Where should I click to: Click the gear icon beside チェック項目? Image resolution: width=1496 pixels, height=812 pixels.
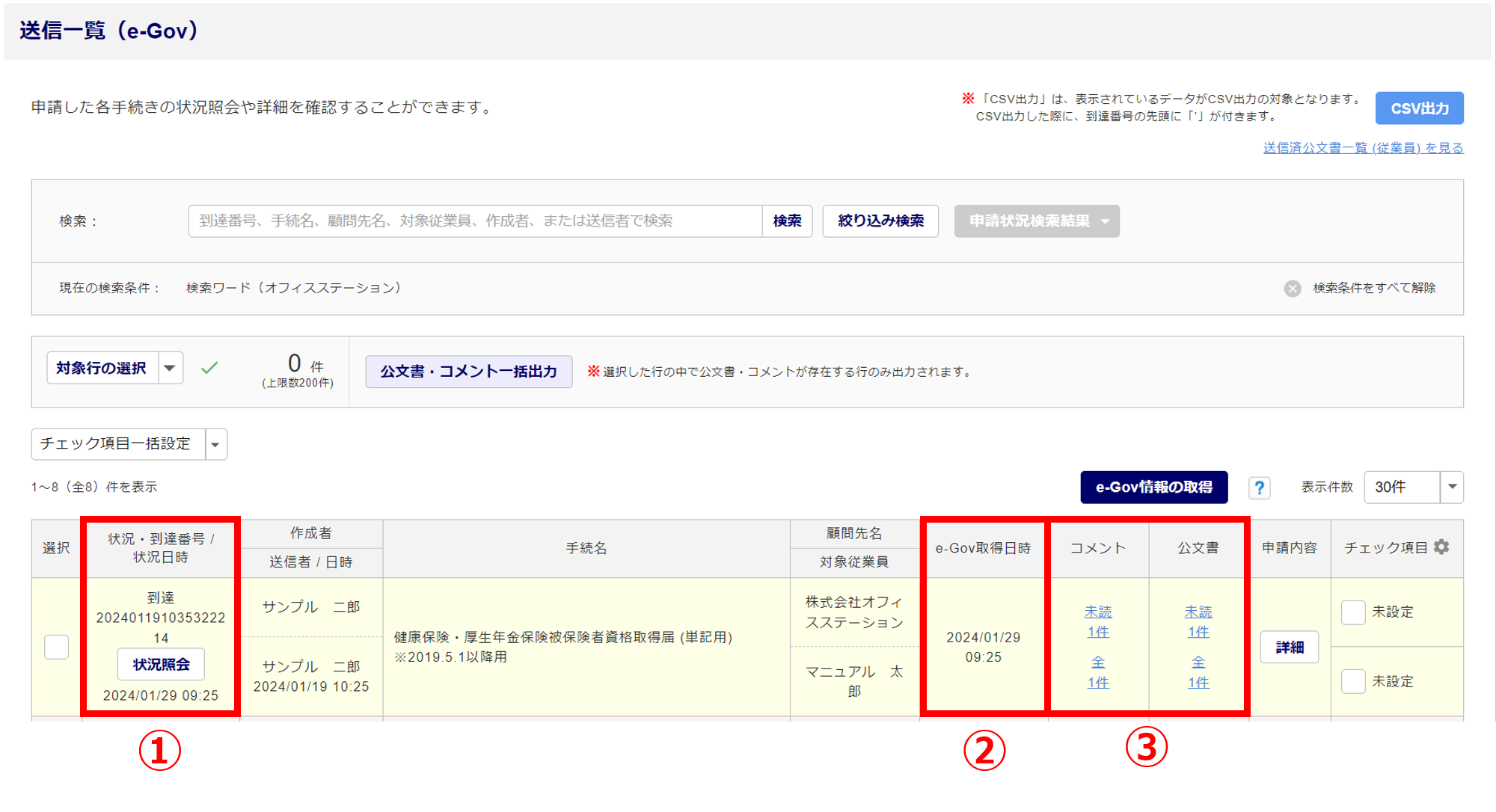pyautogui.click(x=1441, y=547)
